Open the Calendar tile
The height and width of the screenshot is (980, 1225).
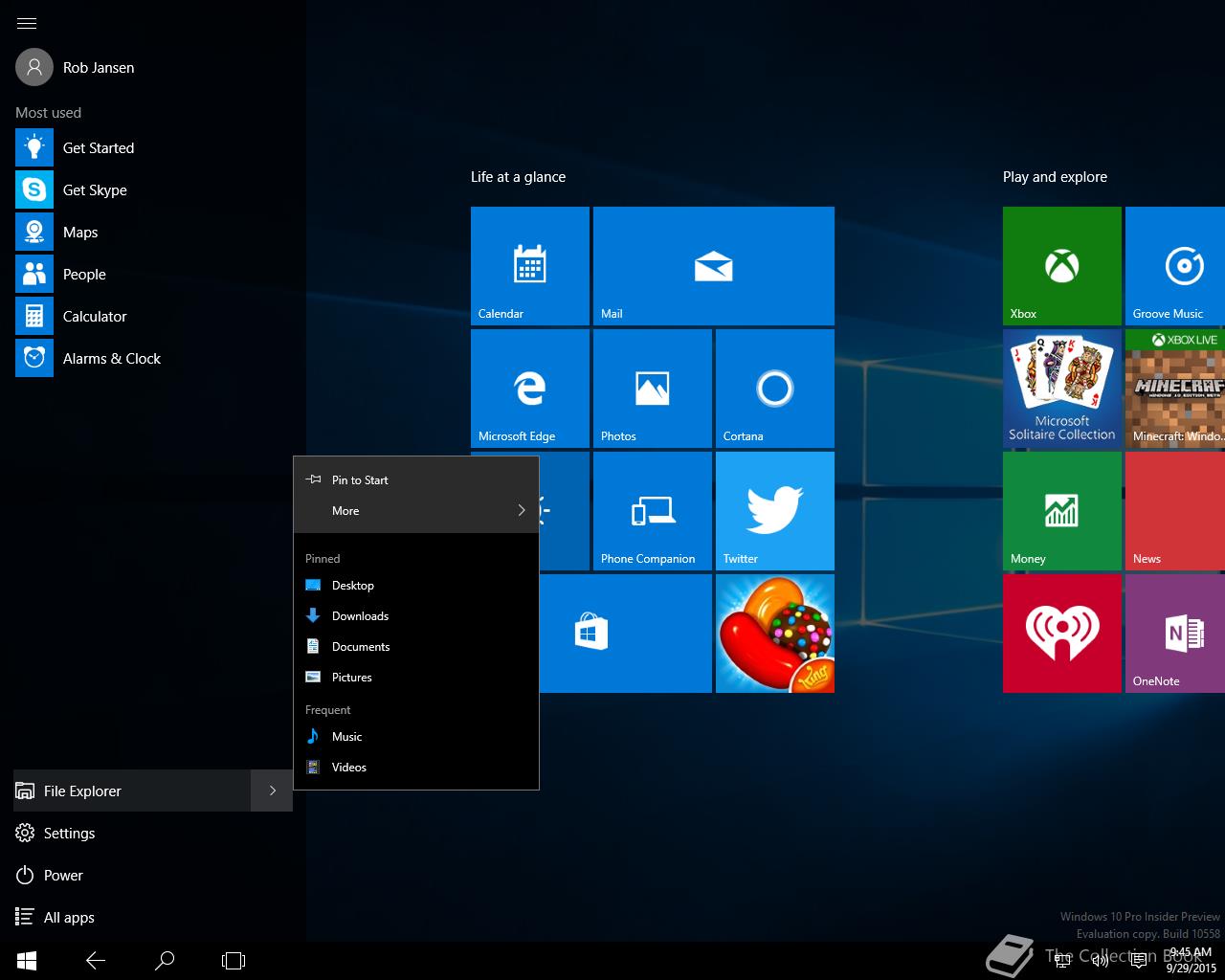(x=530, y=266)
